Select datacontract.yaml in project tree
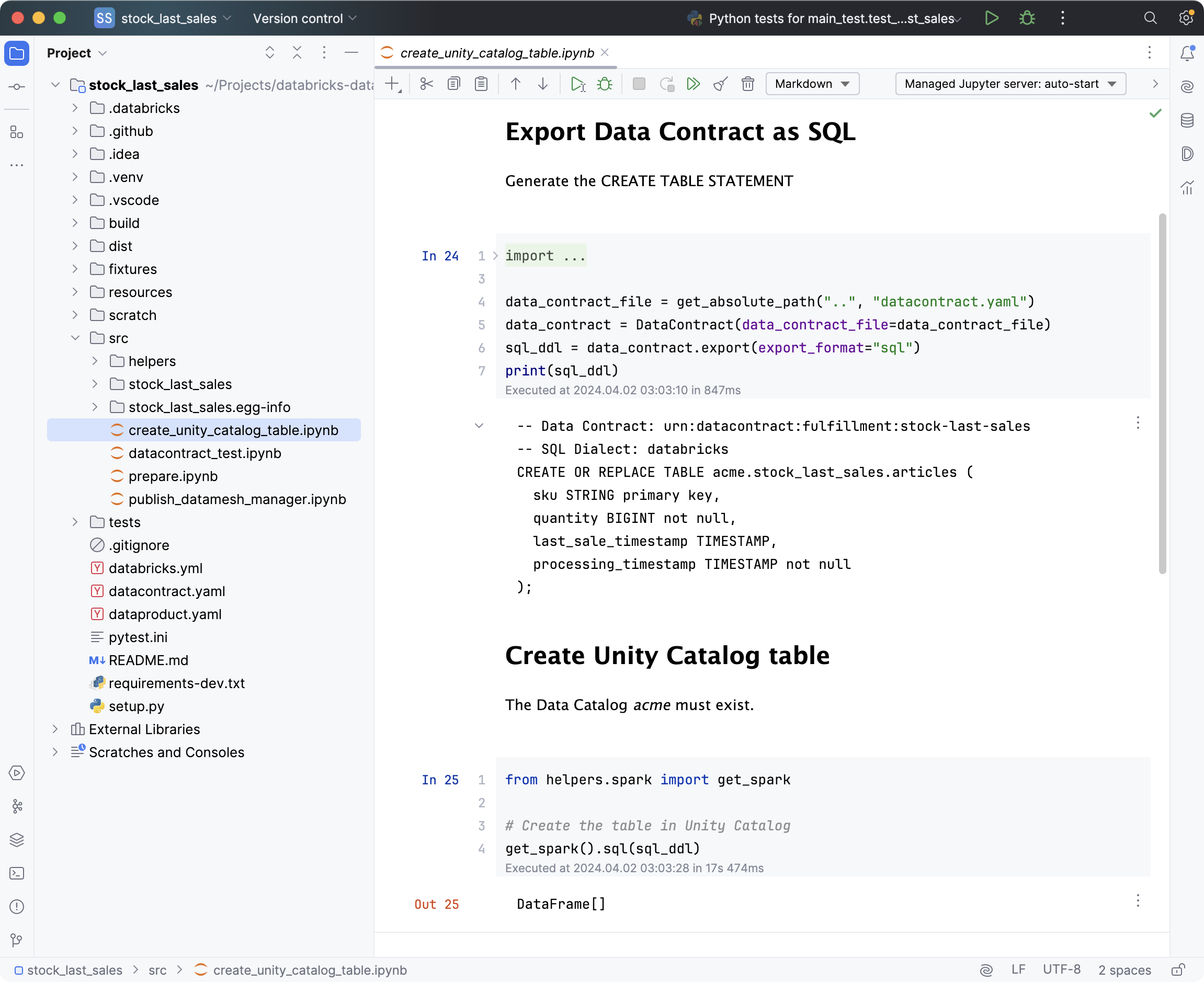1204x982 pixels. click(167, 591)
